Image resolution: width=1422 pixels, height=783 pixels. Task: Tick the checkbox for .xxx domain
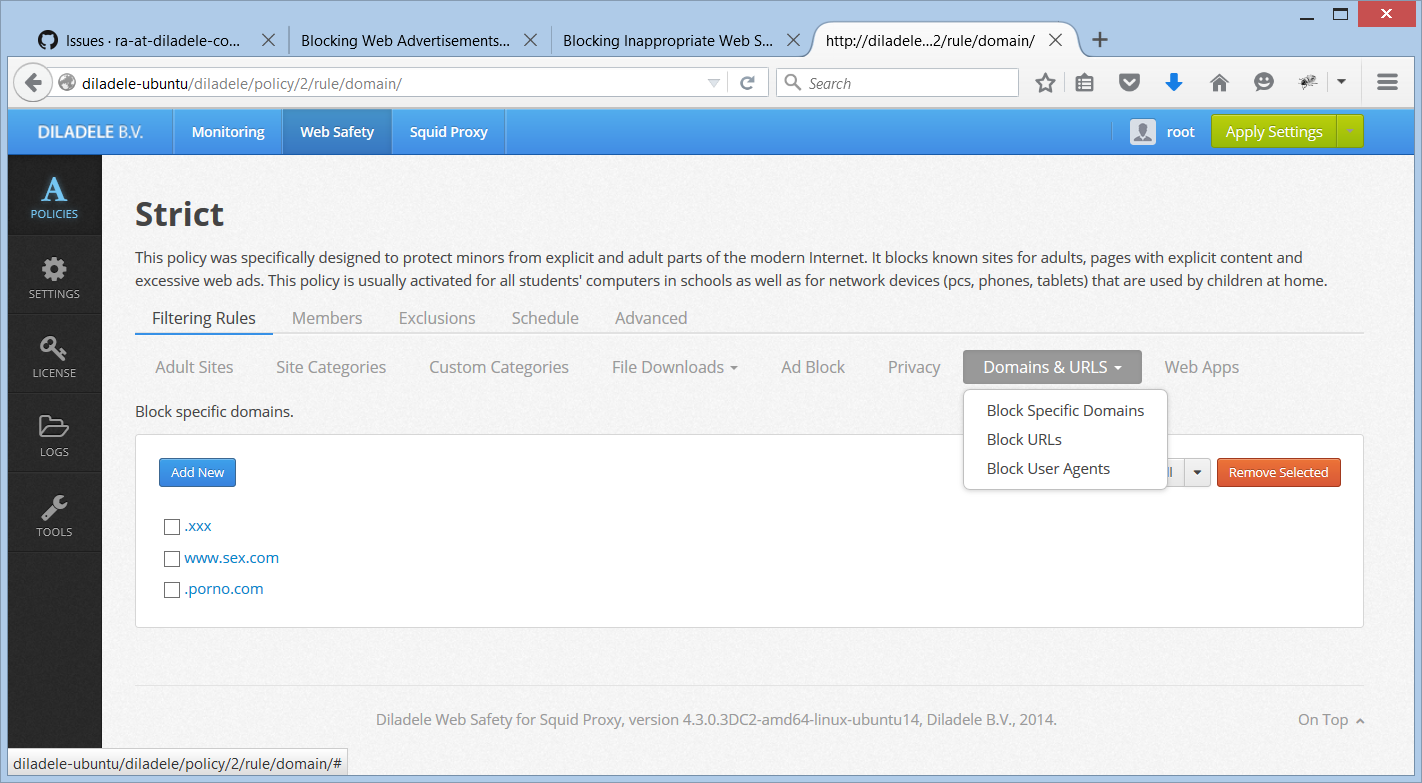click(172, 527)
